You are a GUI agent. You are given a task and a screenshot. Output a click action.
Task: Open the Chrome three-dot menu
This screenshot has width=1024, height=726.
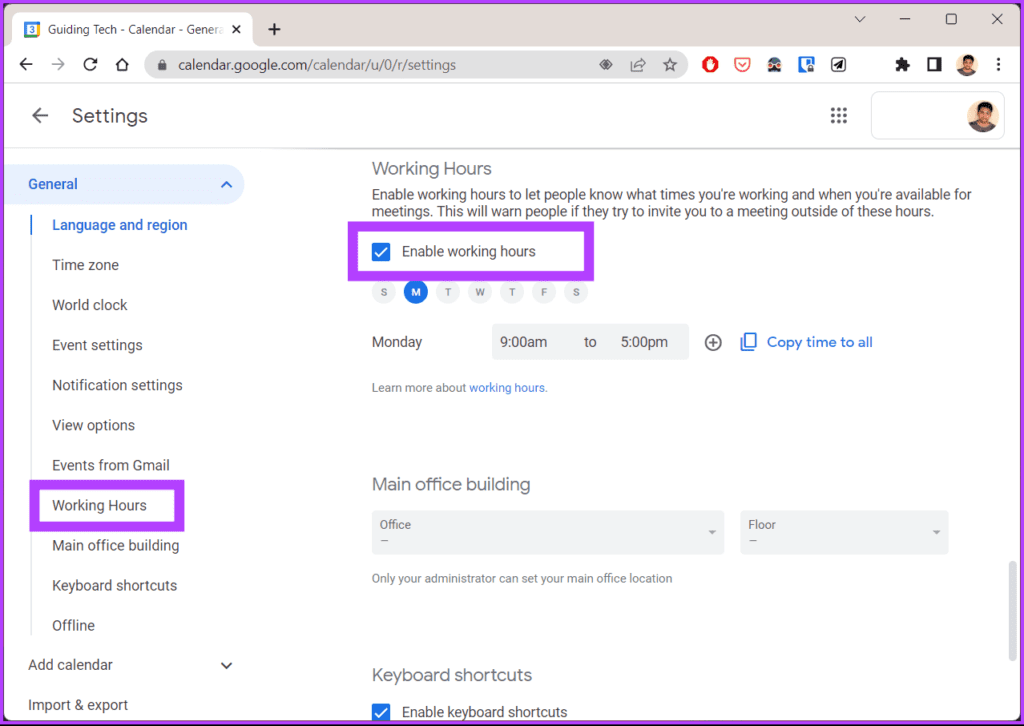point(998,65)
